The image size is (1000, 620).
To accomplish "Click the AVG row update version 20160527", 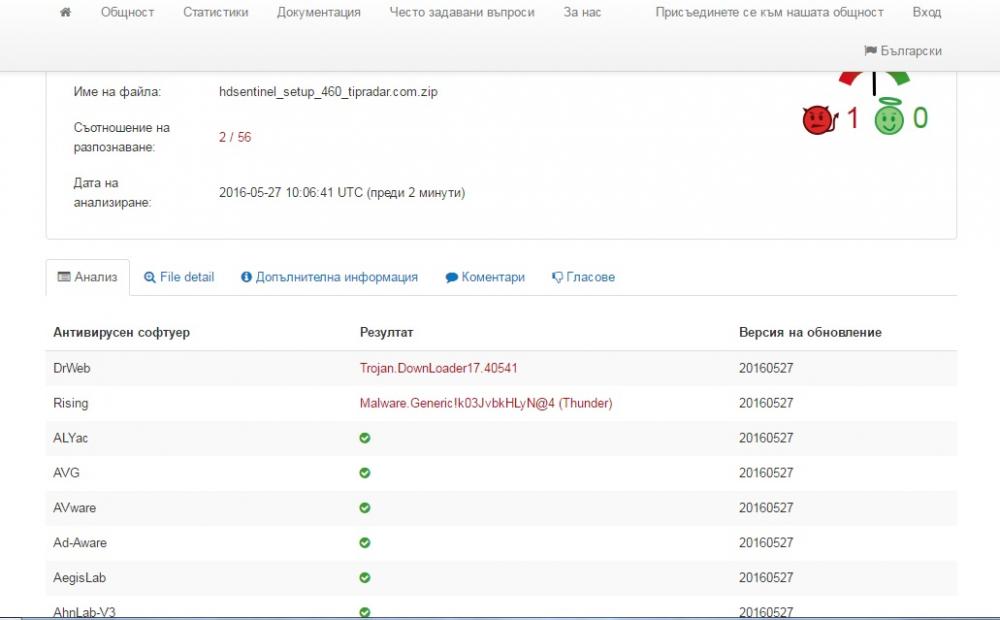I will coord(766,473).
